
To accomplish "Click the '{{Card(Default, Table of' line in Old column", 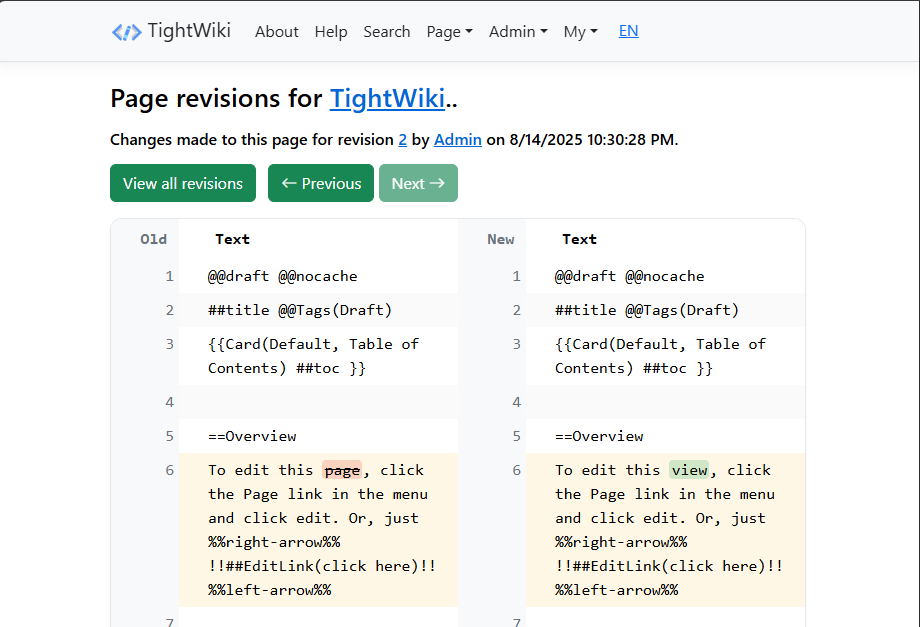I will tap(313, 344).
